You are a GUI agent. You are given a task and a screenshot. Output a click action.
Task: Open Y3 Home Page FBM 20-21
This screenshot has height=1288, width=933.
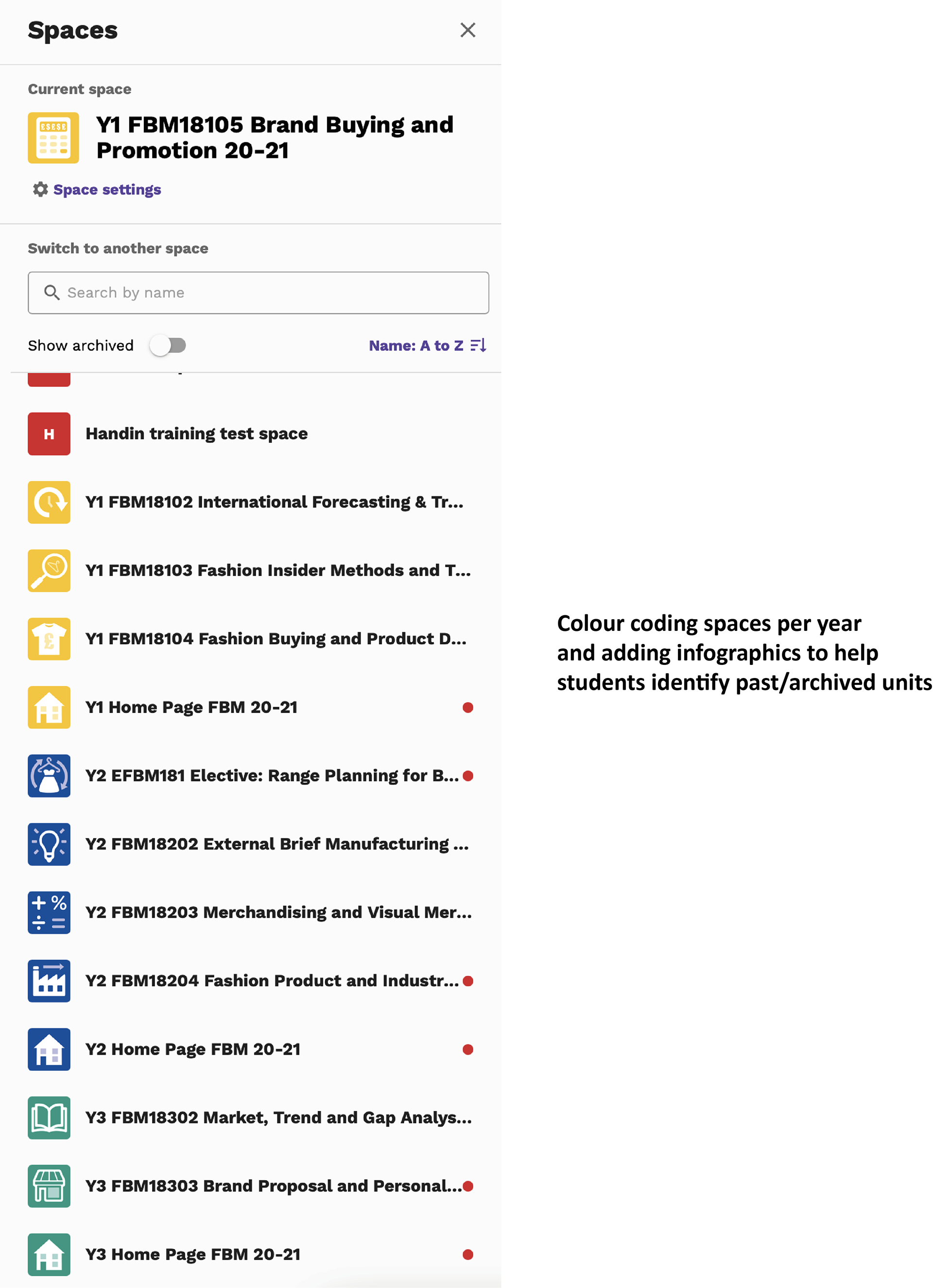tap(193, 1254)
